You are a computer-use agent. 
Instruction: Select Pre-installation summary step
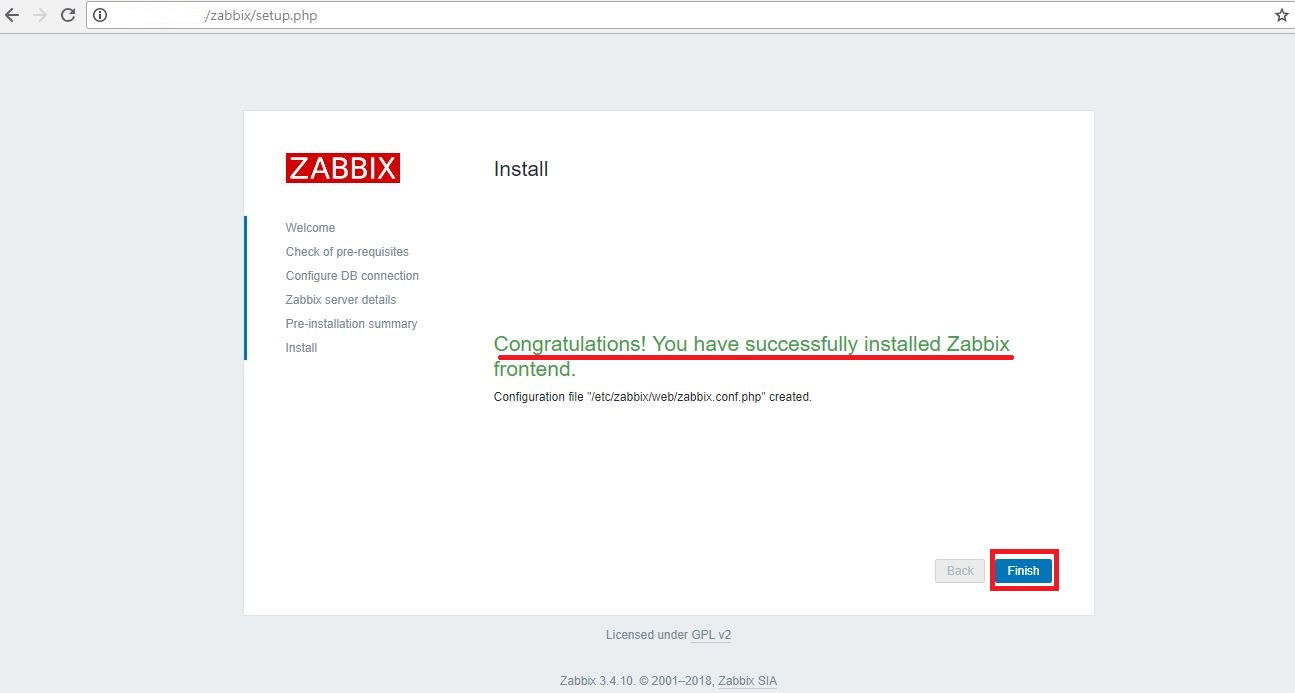[x=351, y=324]
